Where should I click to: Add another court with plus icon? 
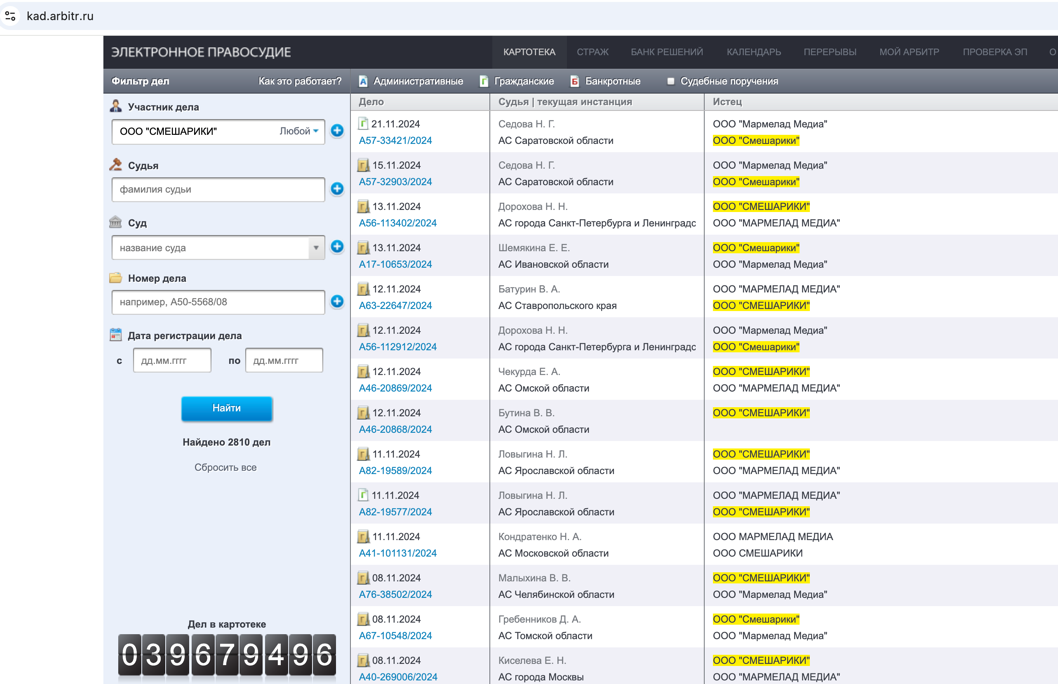[337, 247]
